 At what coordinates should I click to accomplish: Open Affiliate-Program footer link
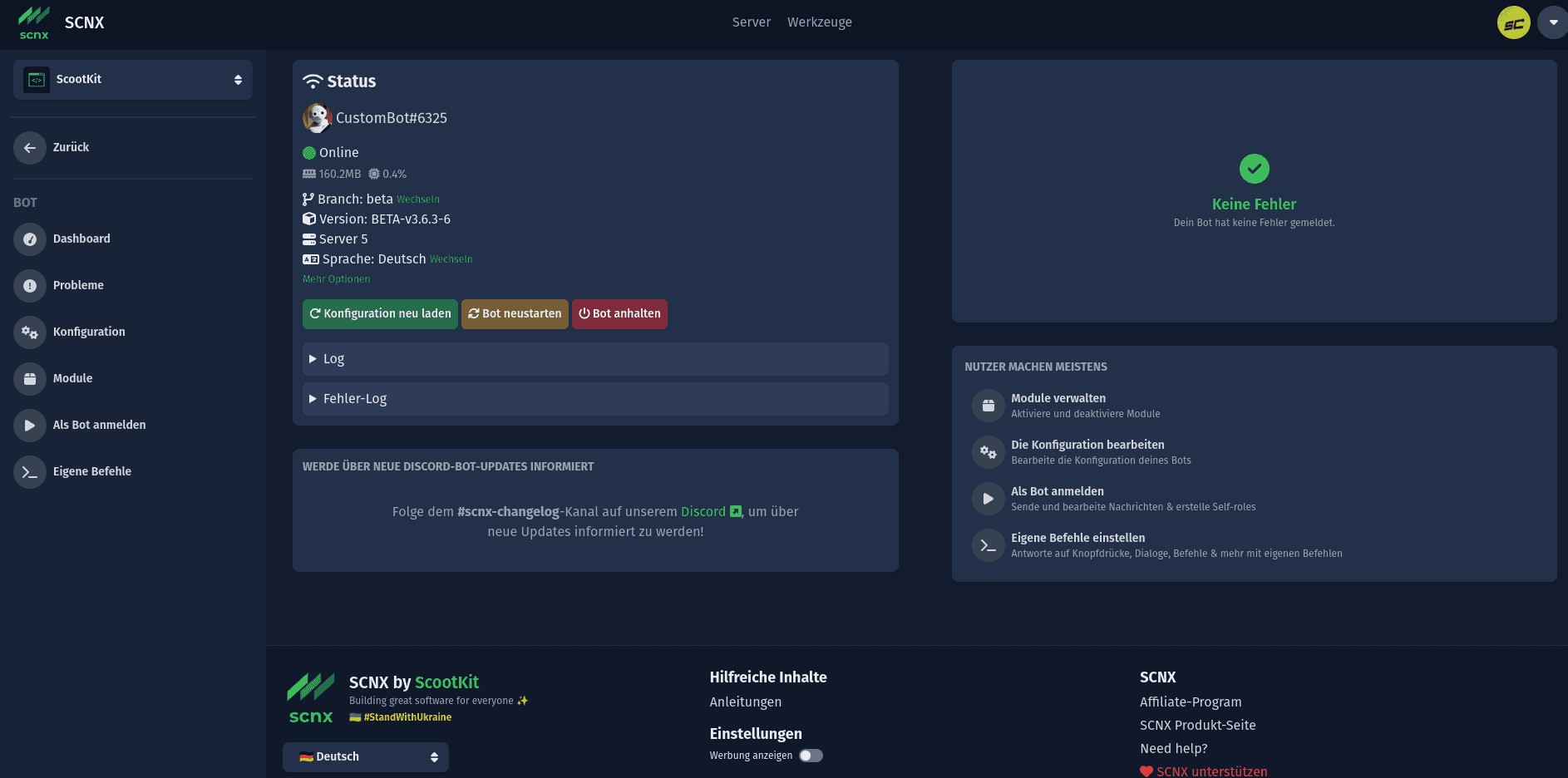coord(1191,702)
